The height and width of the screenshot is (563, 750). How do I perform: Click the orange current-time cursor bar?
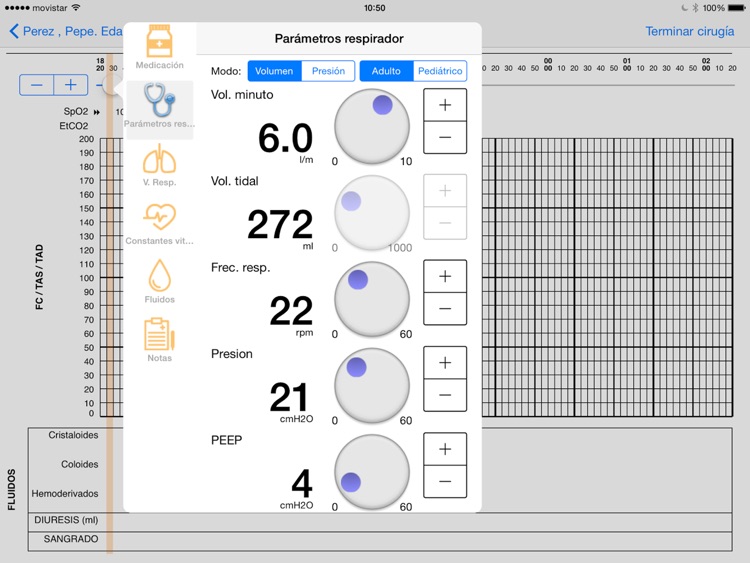[x=110, y=304]
